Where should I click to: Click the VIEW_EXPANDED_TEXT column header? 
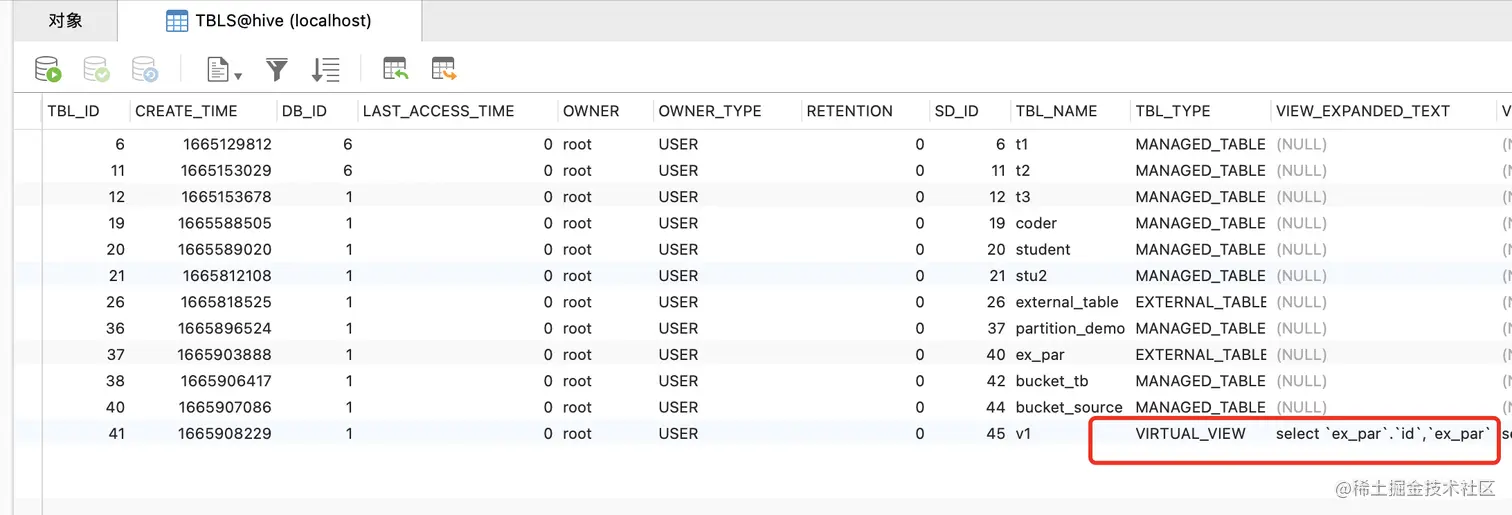[x=1362, y=111]
